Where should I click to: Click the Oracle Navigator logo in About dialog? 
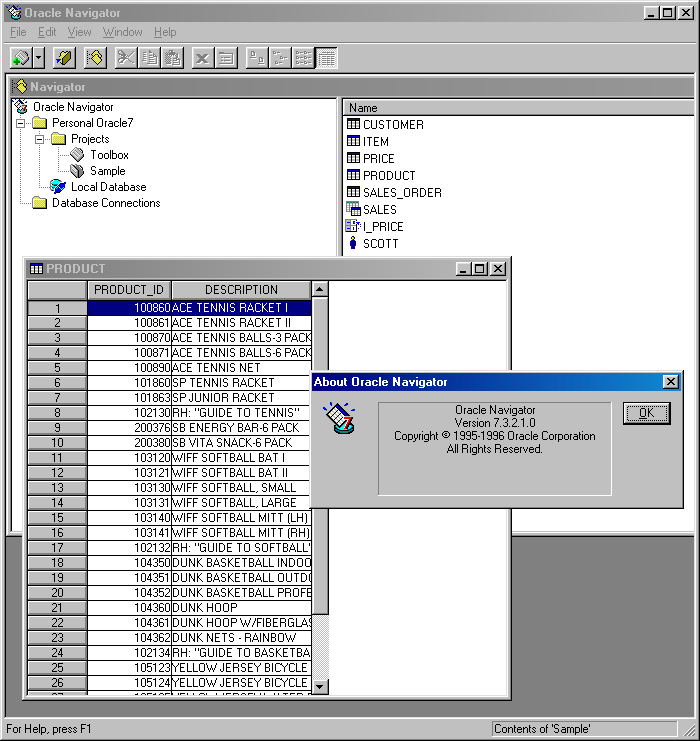click(x=340, y=419)
